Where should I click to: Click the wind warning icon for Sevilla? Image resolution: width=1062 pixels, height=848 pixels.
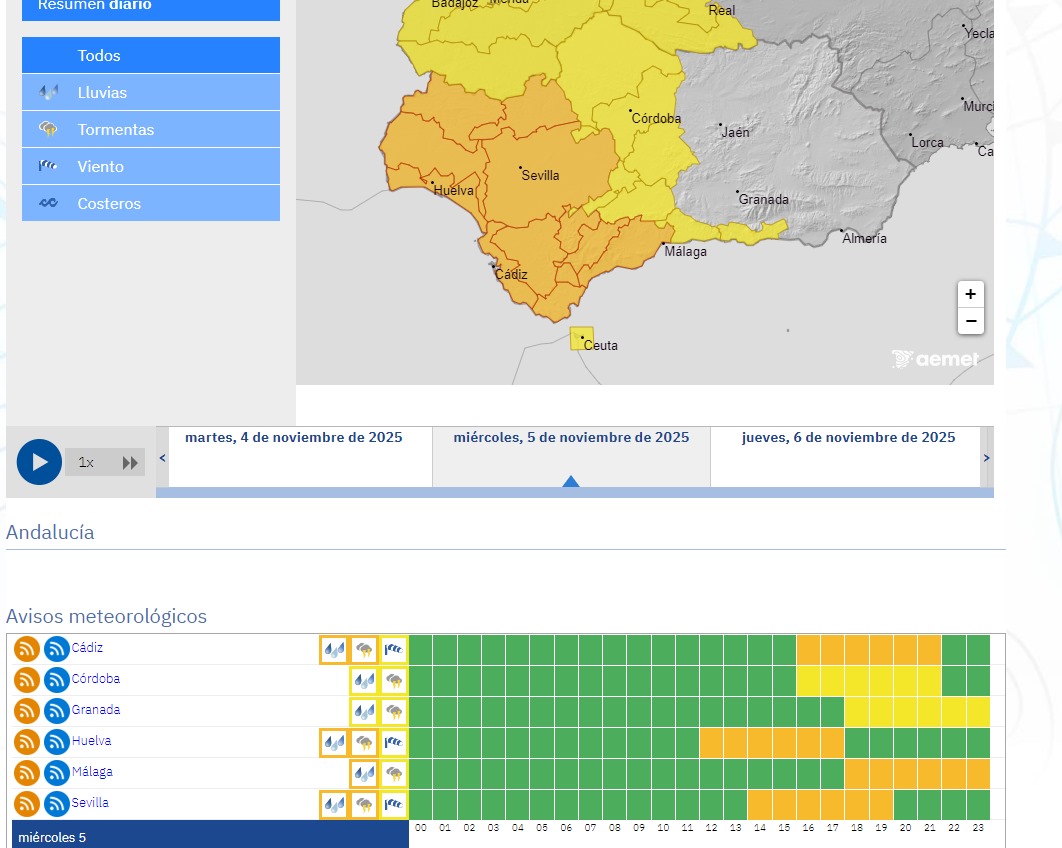tap(394, 805)
